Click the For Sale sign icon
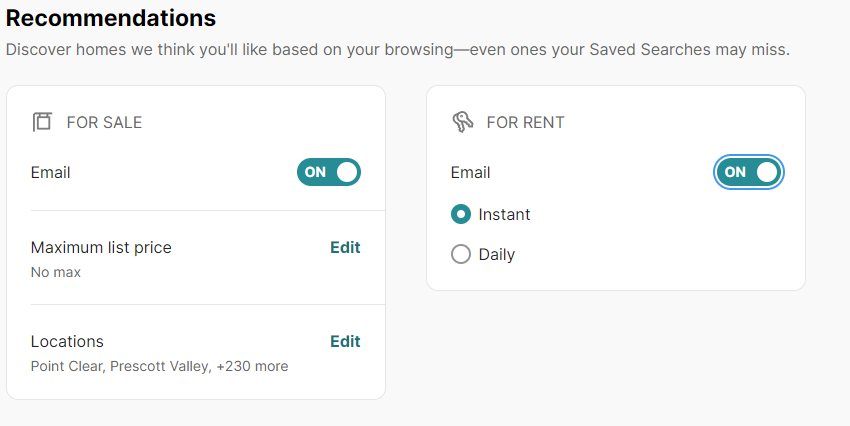This screenshot has width=850, height=426. tap(42, 122)
